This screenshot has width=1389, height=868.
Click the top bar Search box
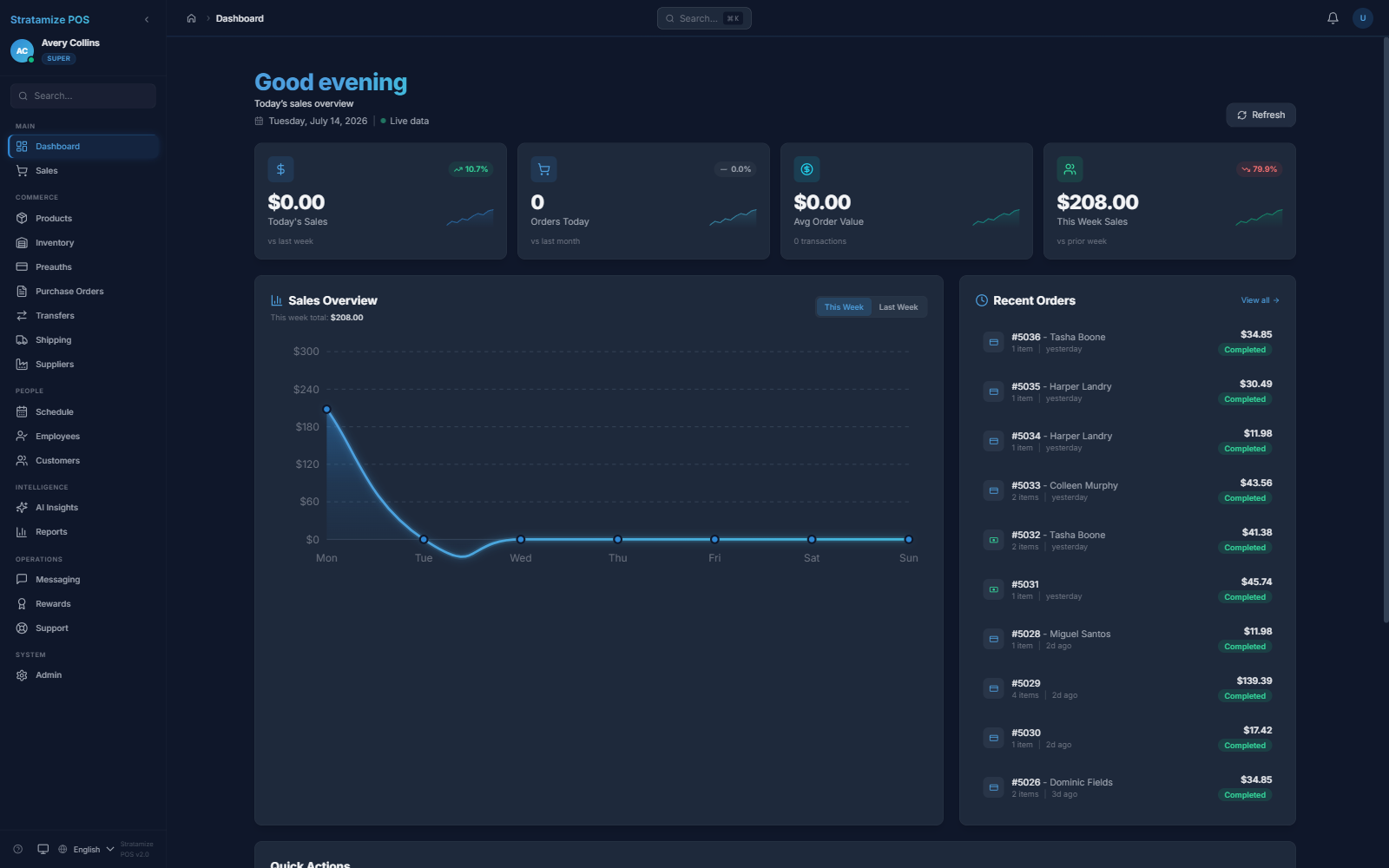click(x=704, y=18)
